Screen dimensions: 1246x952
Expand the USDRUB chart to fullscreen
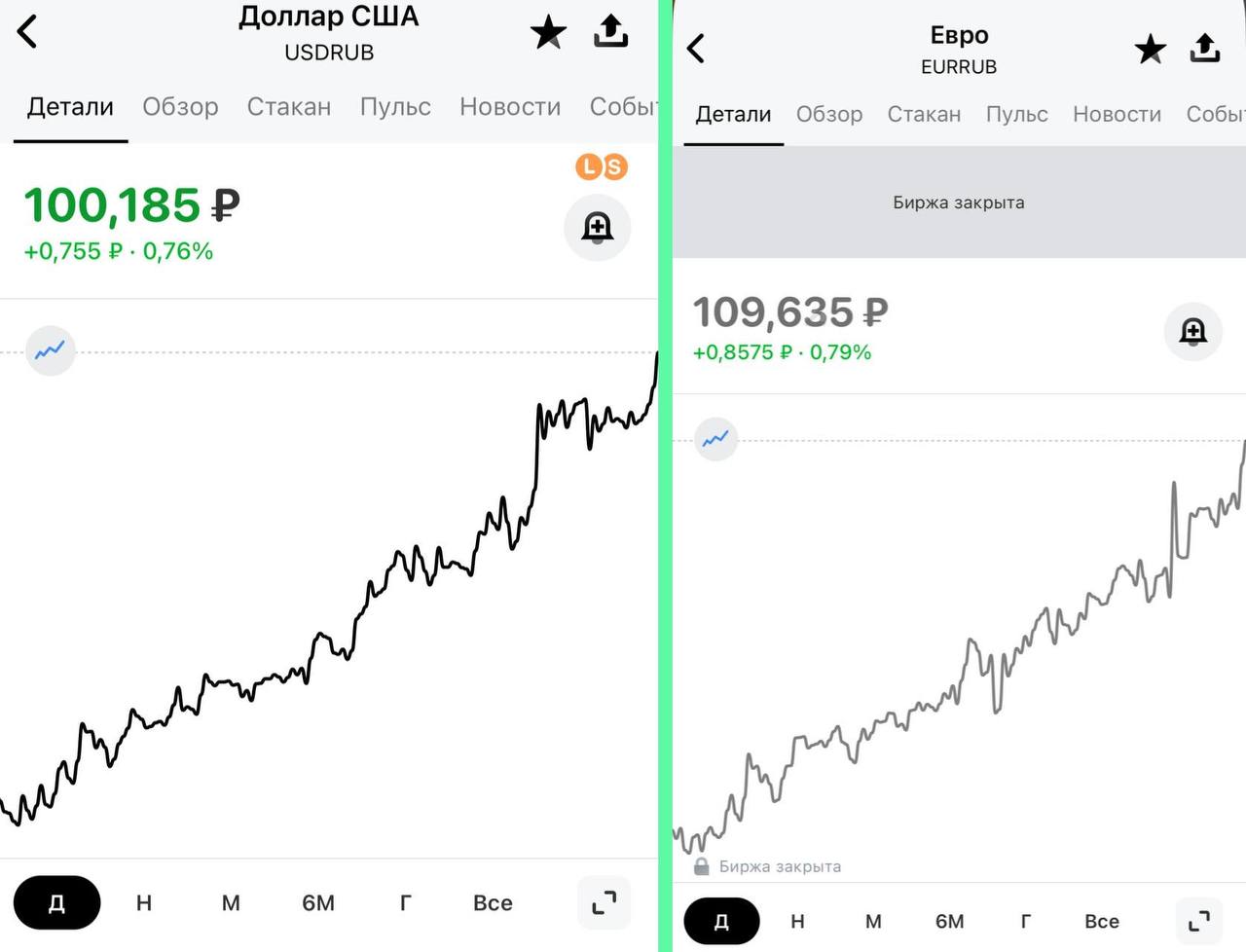pyautogui.click(x=604, y=902)
